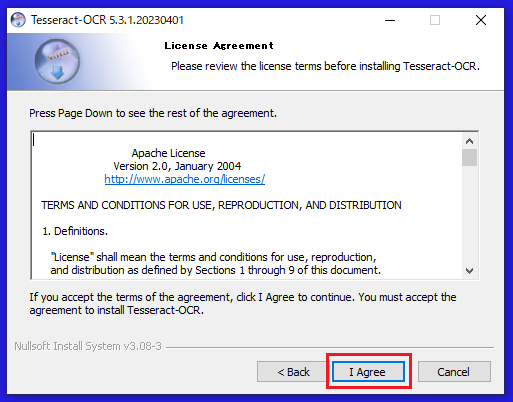Click the Nullsoft Install System label
Image resolution: width=513 pixels, height=402 pixels.
[88, 346]
